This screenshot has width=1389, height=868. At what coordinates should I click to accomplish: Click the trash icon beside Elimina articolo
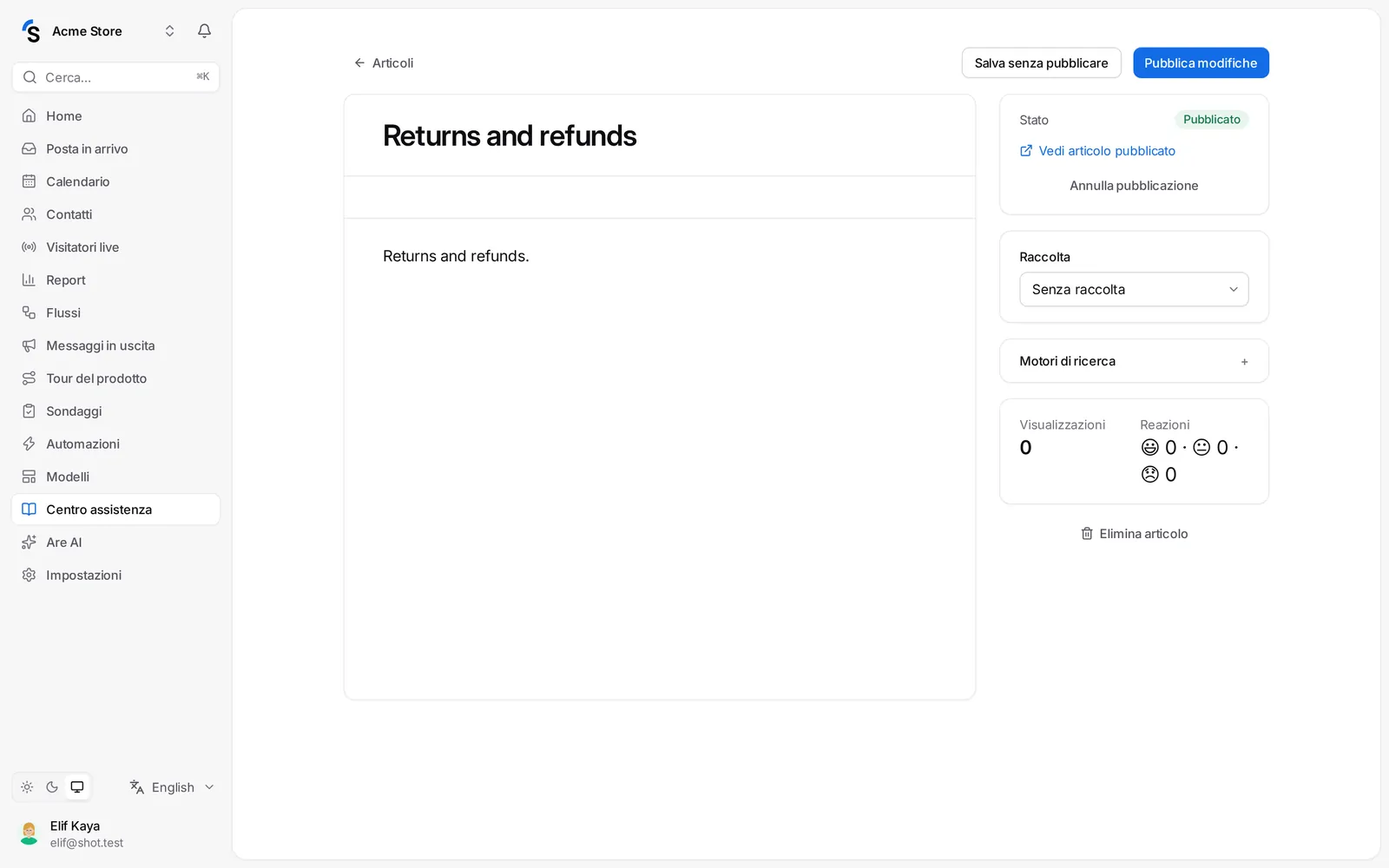[1087, 534]
